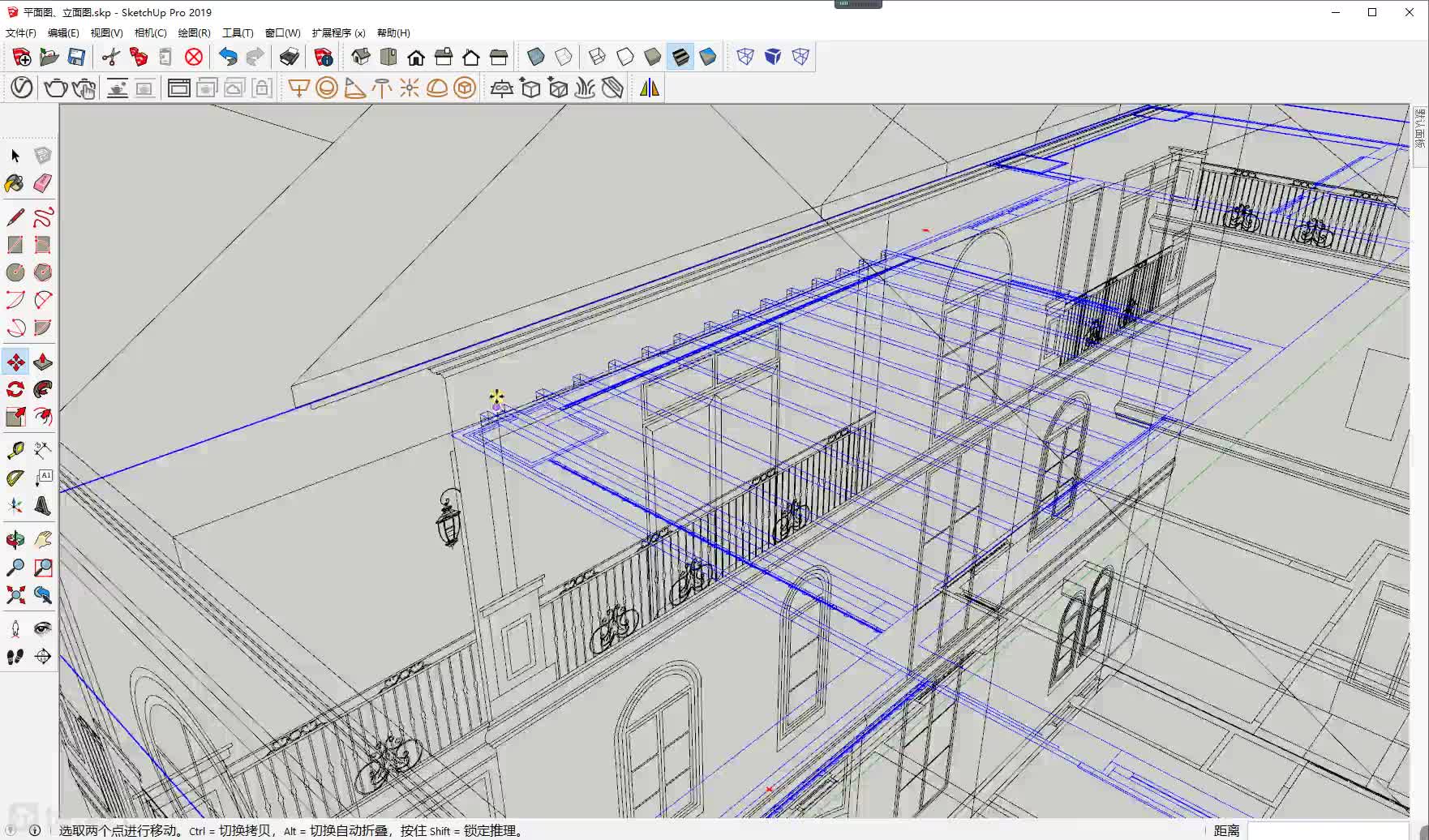Click the Zoom Extents tool
The width and height of the screenshot is (1429, 840).
coord(15,595)
